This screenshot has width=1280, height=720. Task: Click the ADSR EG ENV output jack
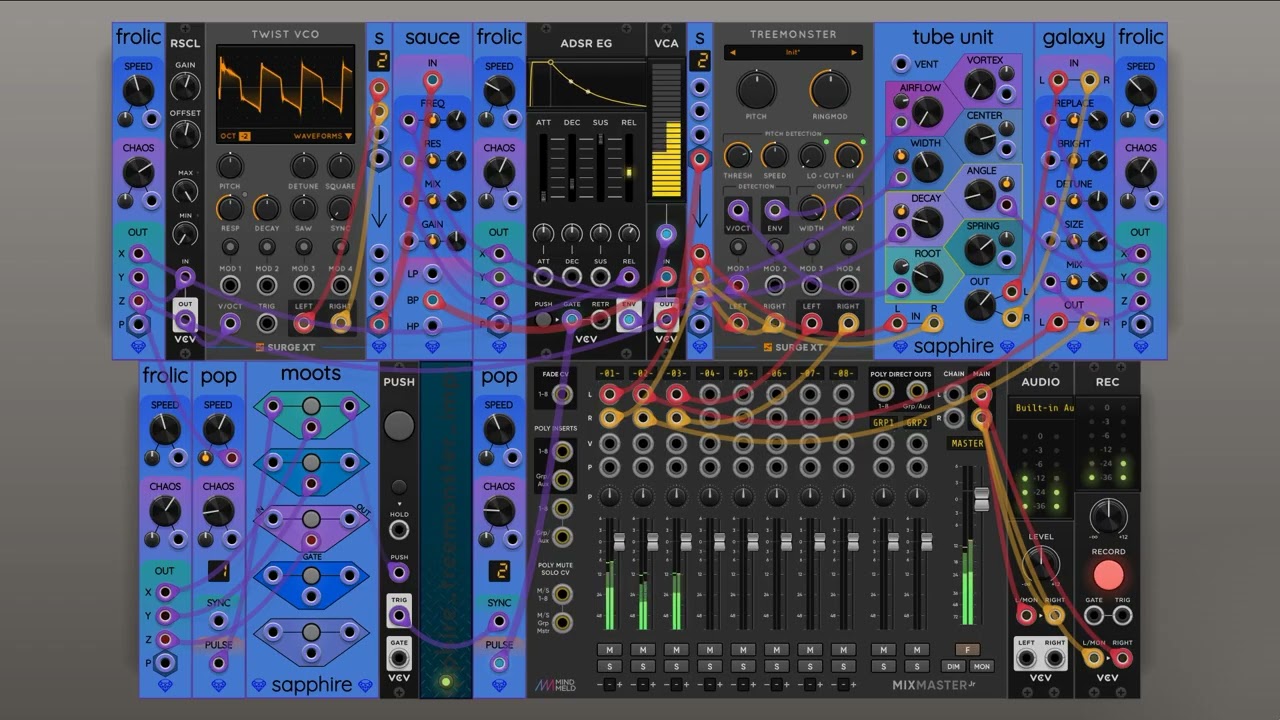click(x=629, y=320)
